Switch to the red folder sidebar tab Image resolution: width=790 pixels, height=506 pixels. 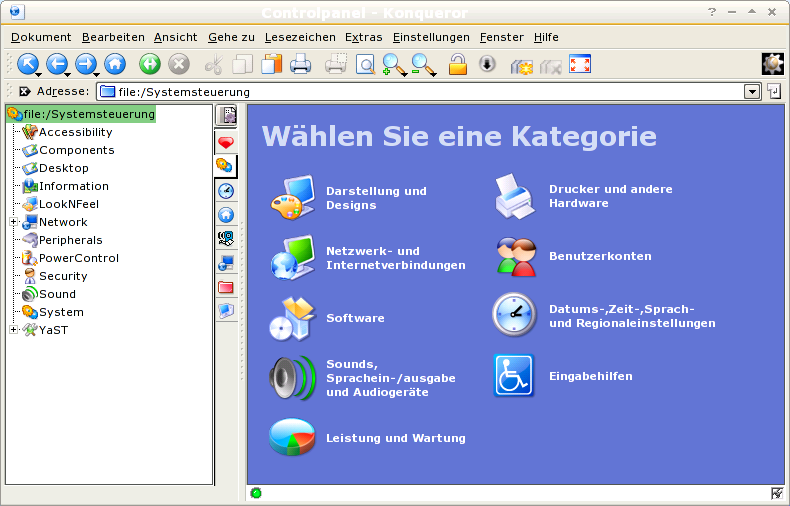pos(226,287)
